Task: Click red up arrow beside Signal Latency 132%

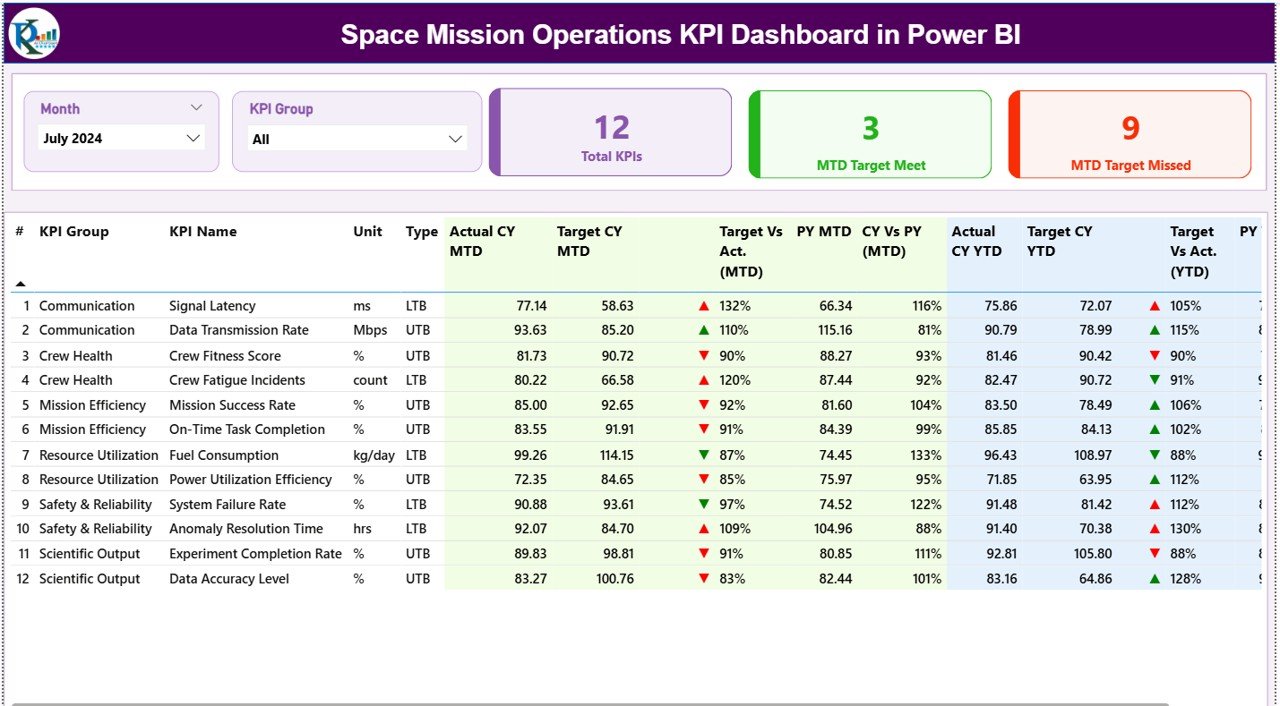Action: pyautogui.click(x=704, y=305)
